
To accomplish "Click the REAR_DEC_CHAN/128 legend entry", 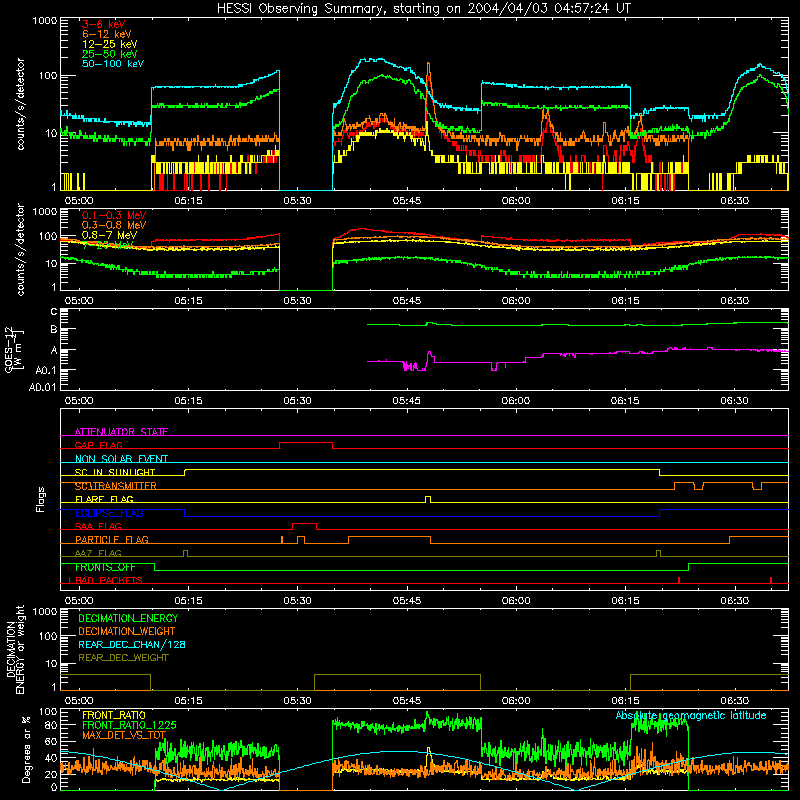I will click(x=132, y=644).
